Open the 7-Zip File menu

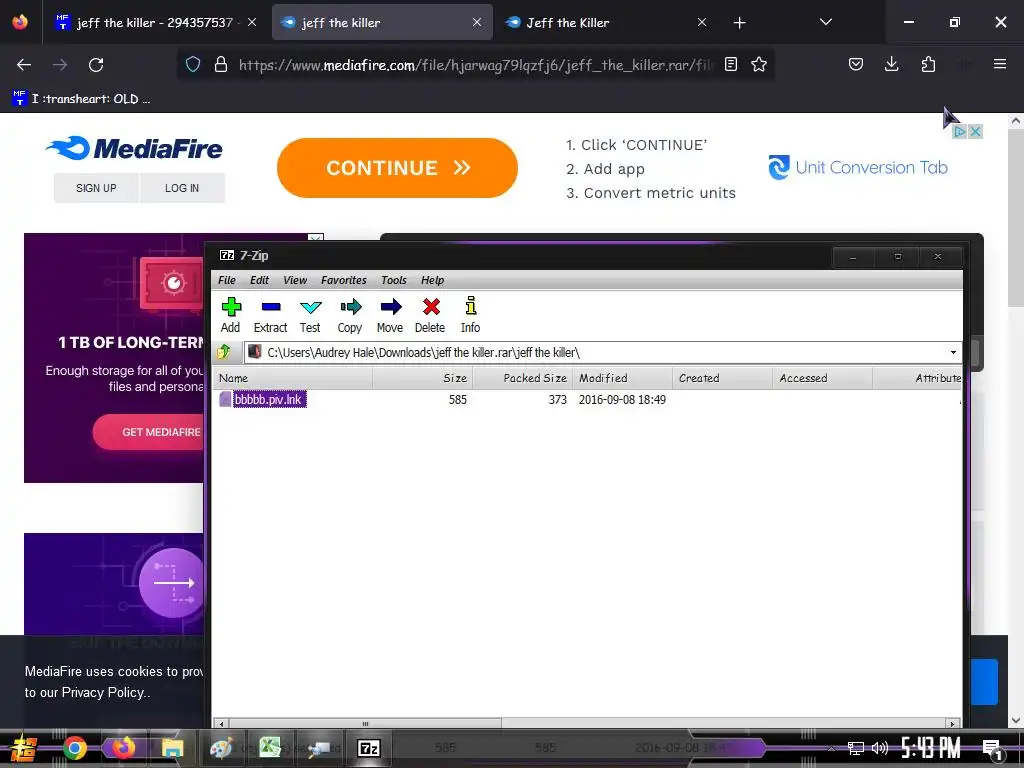[x=227, y=280]
